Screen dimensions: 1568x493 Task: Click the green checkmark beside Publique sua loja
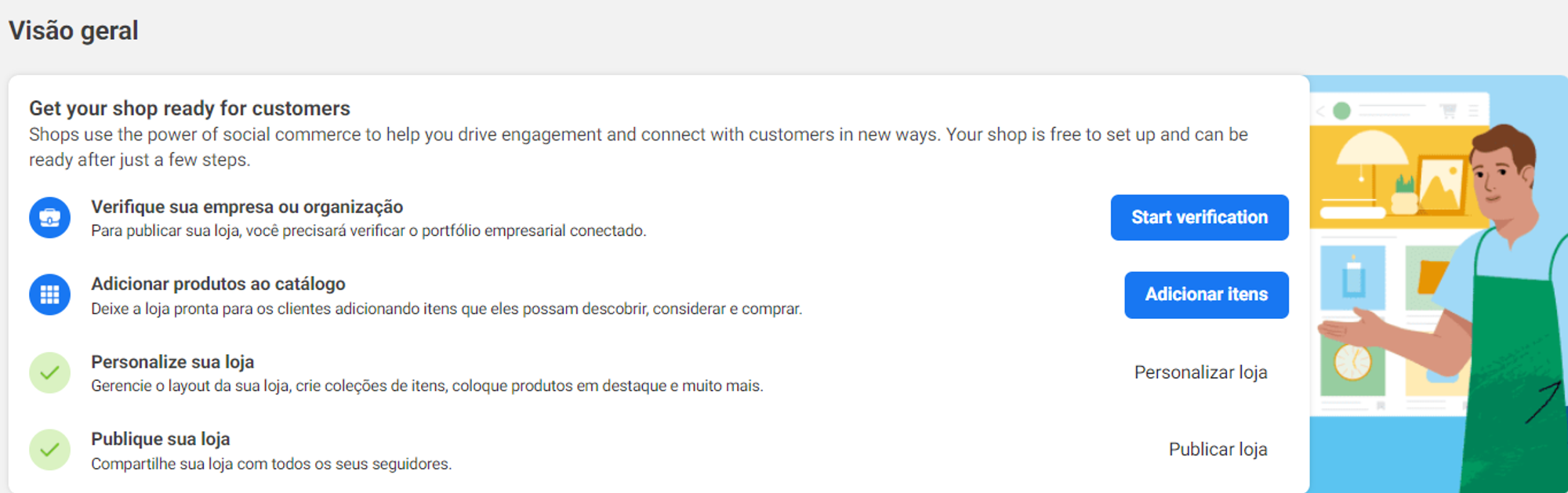(49, 450)
